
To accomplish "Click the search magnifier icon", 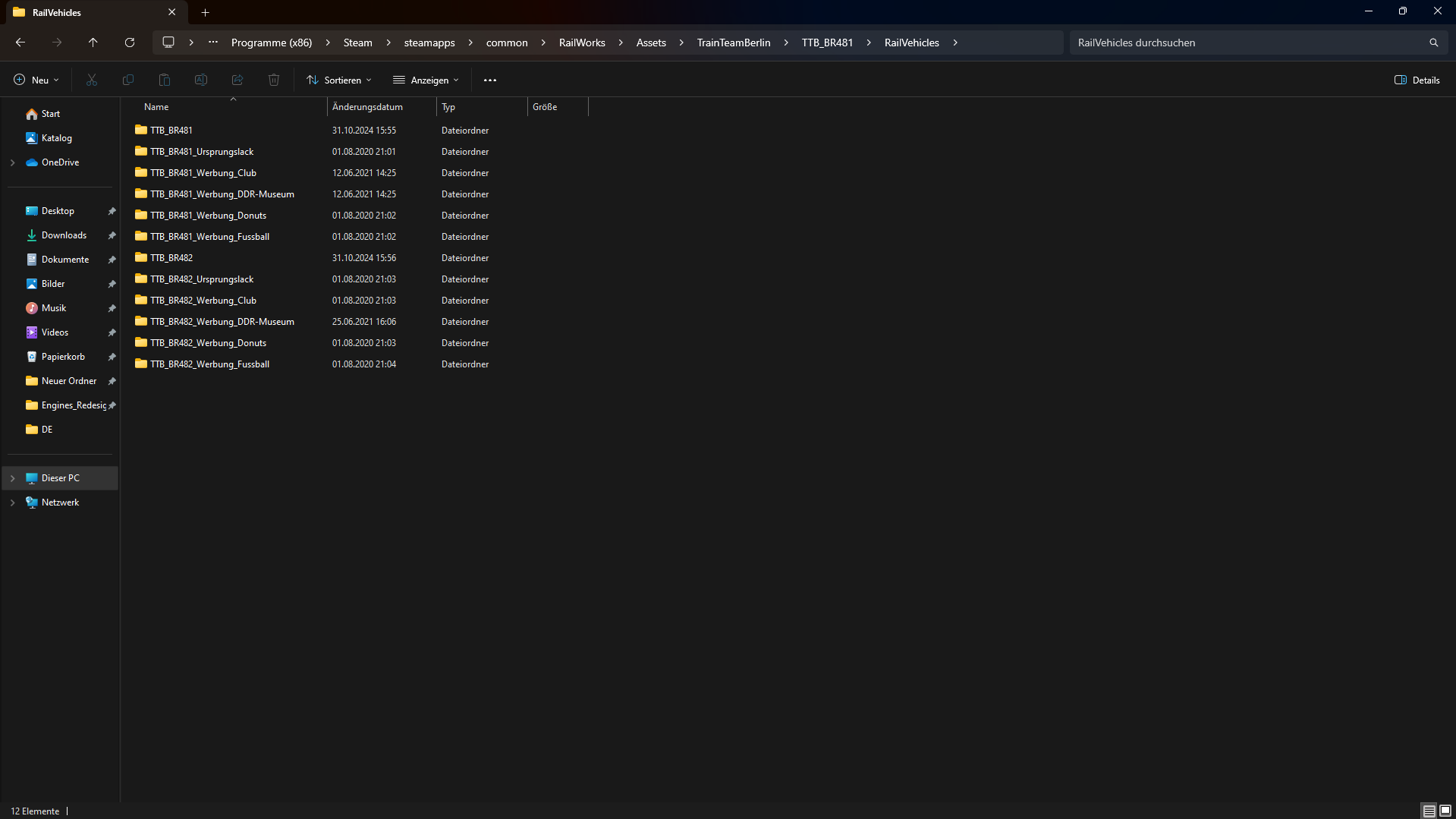I will [x=1433, y=43].
